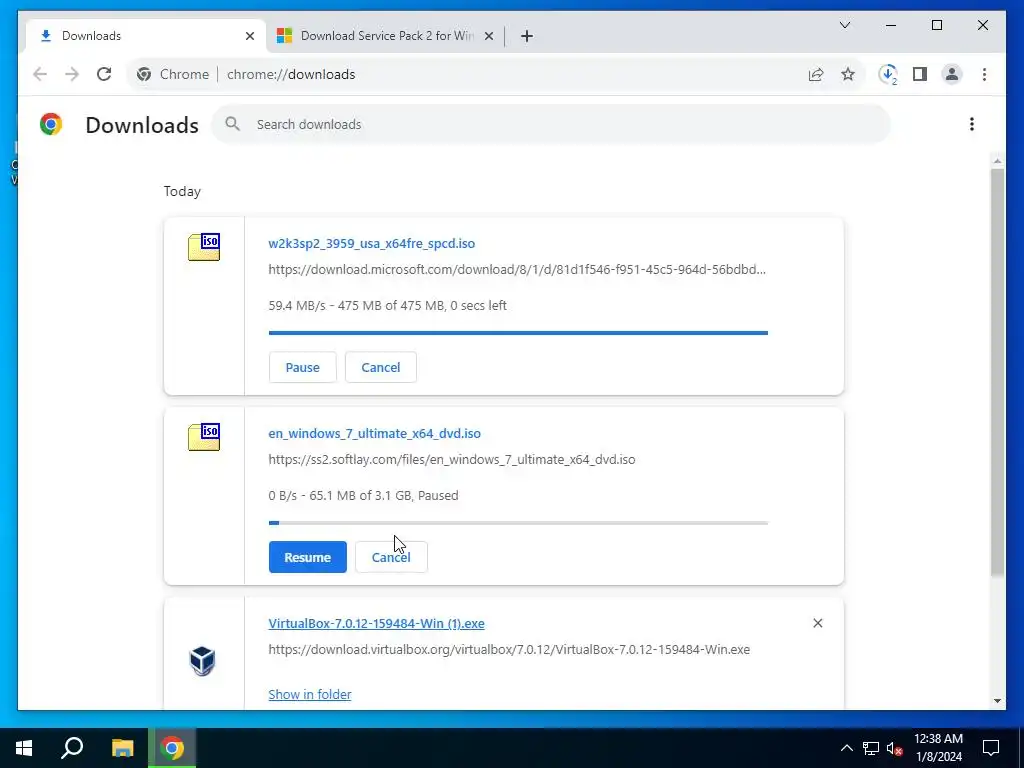Viewport: 1024px width, 768px height.
Task: Click the w2k3sp2 ISO file icon
Action: click(x=204, y=247)
